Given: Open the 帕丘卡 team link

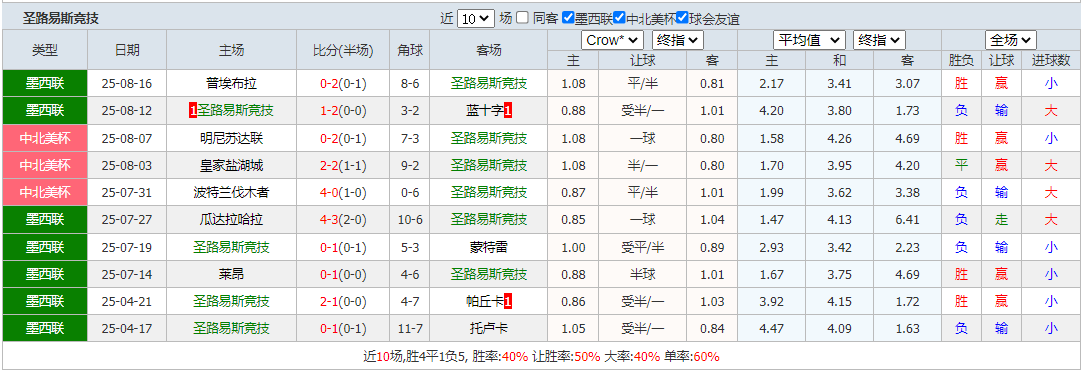Looking at the screenshot, I should [x=484, y=302].
